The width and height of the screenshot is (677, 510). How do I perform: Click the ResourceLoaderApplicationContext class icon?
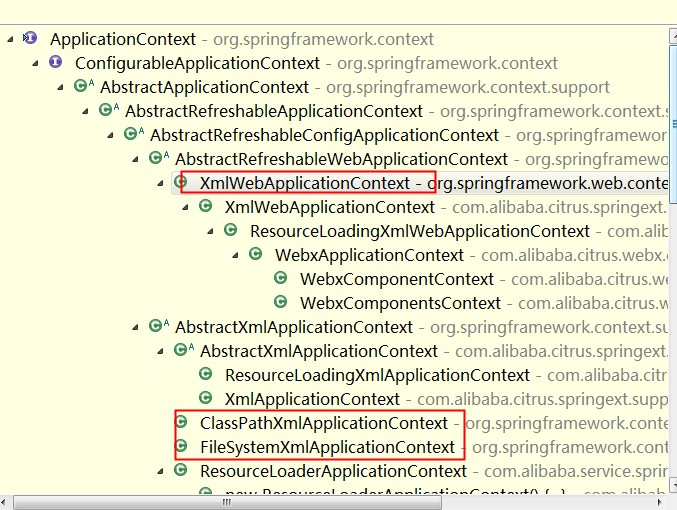pyautogui.click(x=180, y=469)
